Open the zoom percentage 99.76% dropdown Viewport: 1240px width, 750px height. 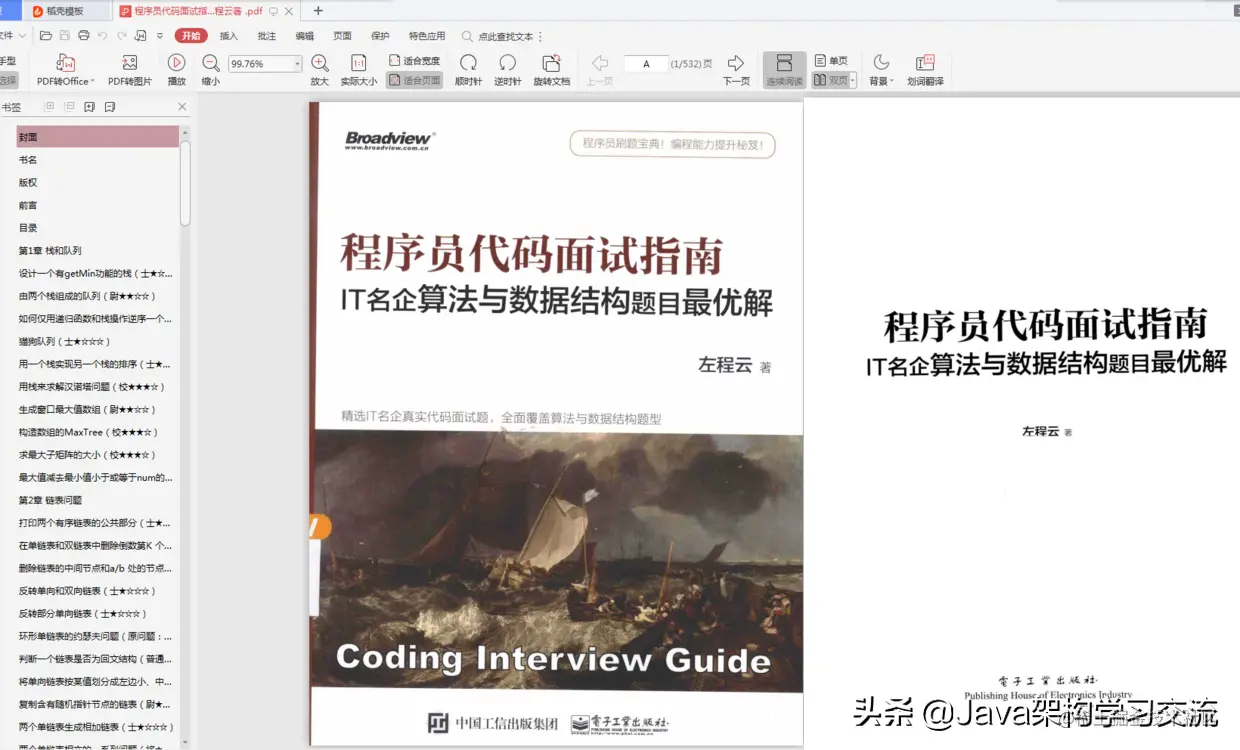(297, 63)
